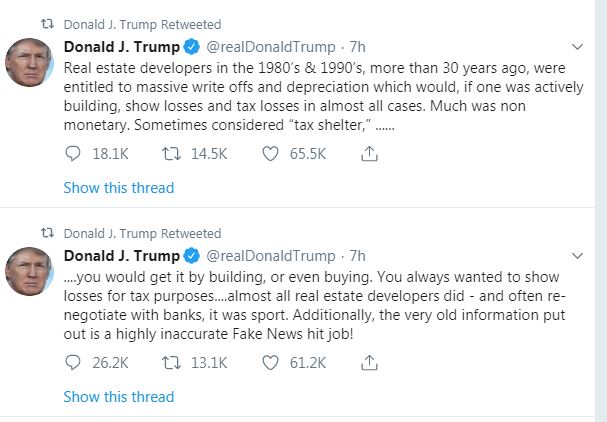Image resolution: width=607 pixels, height=422 pixels.
Task: Open the 7h timestamp of the second tweet
Action: [357, 256]
